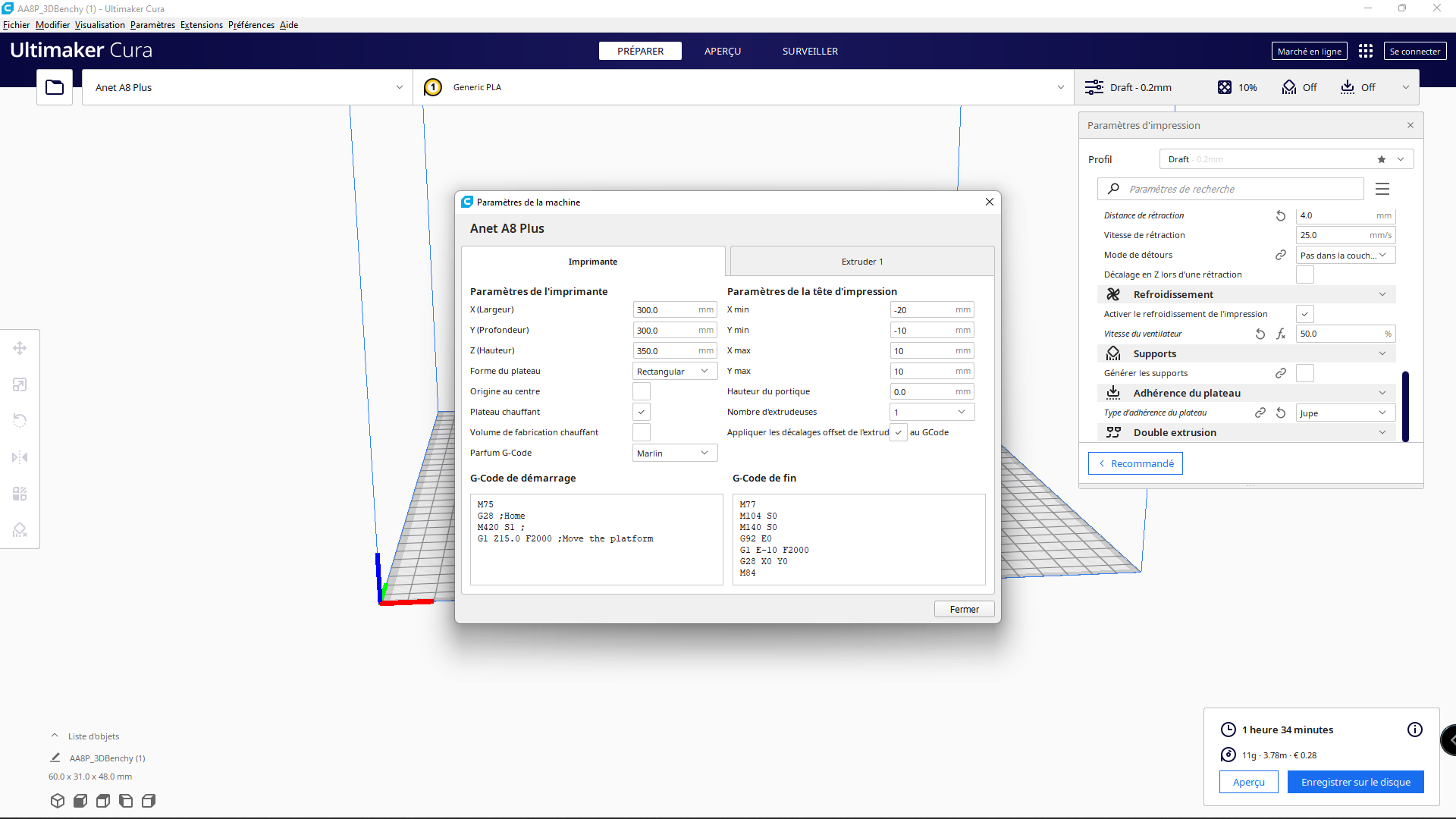Viewport: 1456px width, 819px height.
Task: Toggle the Origine au centre checkbox
Action: point(642,391)
